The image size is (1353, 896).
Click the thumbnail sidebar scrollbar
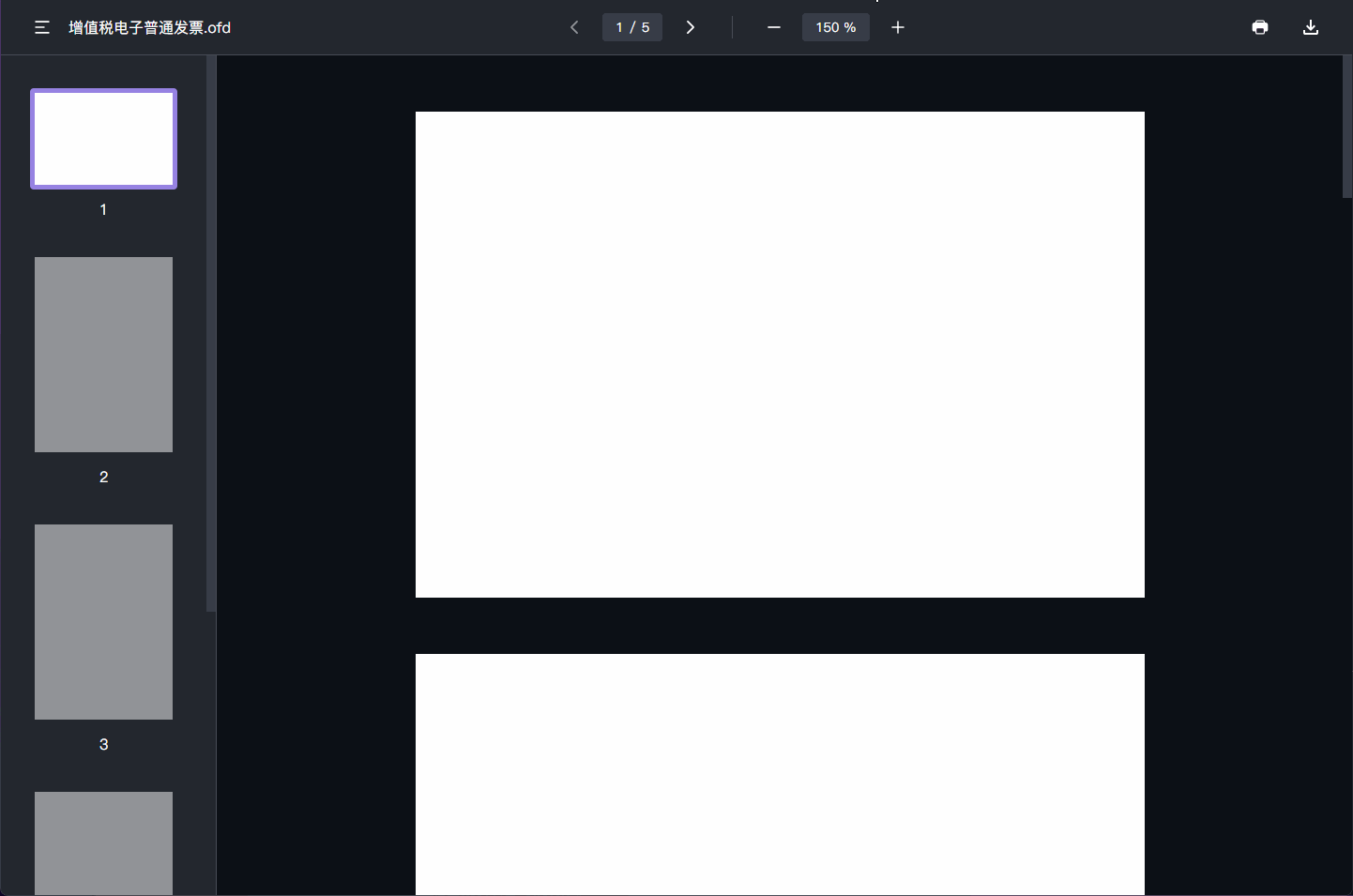tap(211, 334)
